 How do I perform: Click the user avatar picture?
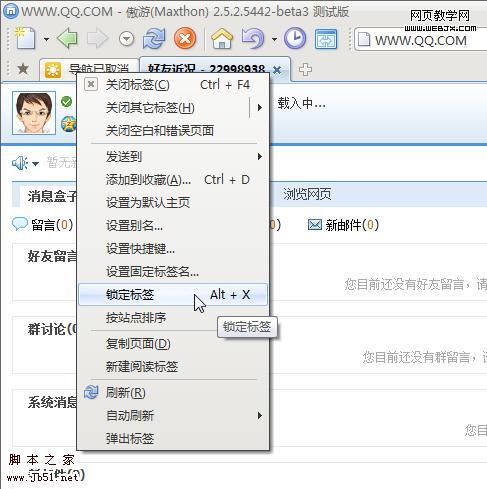point(34,113)
